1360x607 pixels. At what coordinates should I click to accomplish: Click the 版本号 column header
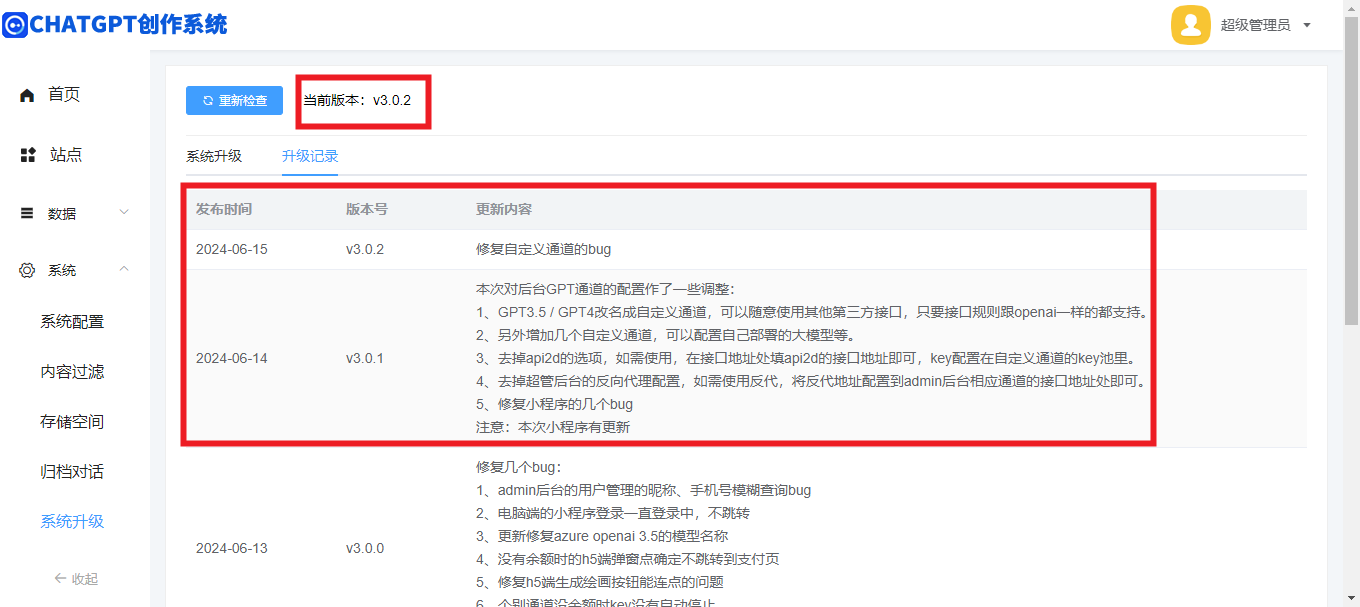(367, 209)
